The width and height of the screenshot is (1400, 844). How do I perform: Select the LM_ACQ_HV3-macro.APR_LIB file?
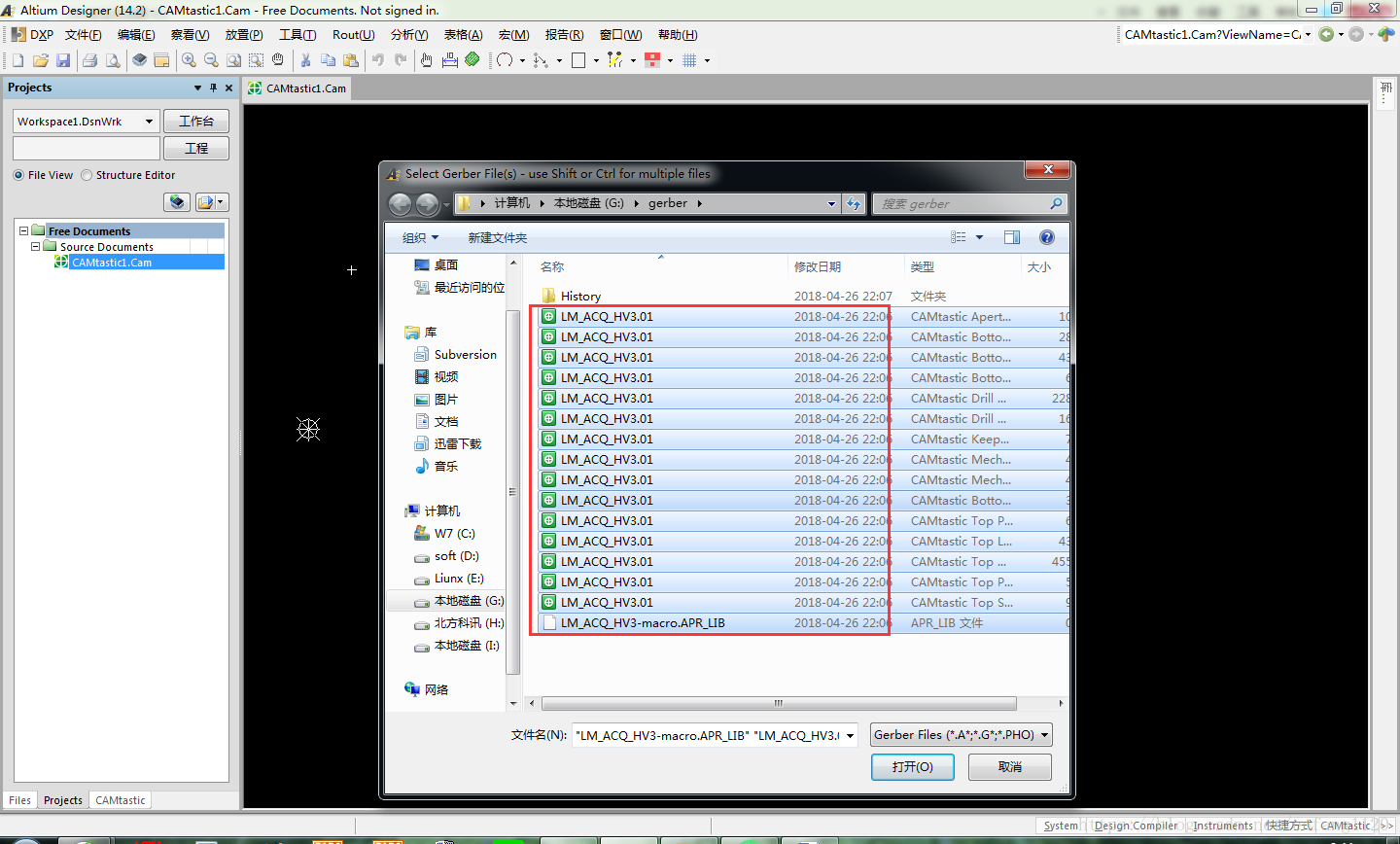[x=802, y=623]
